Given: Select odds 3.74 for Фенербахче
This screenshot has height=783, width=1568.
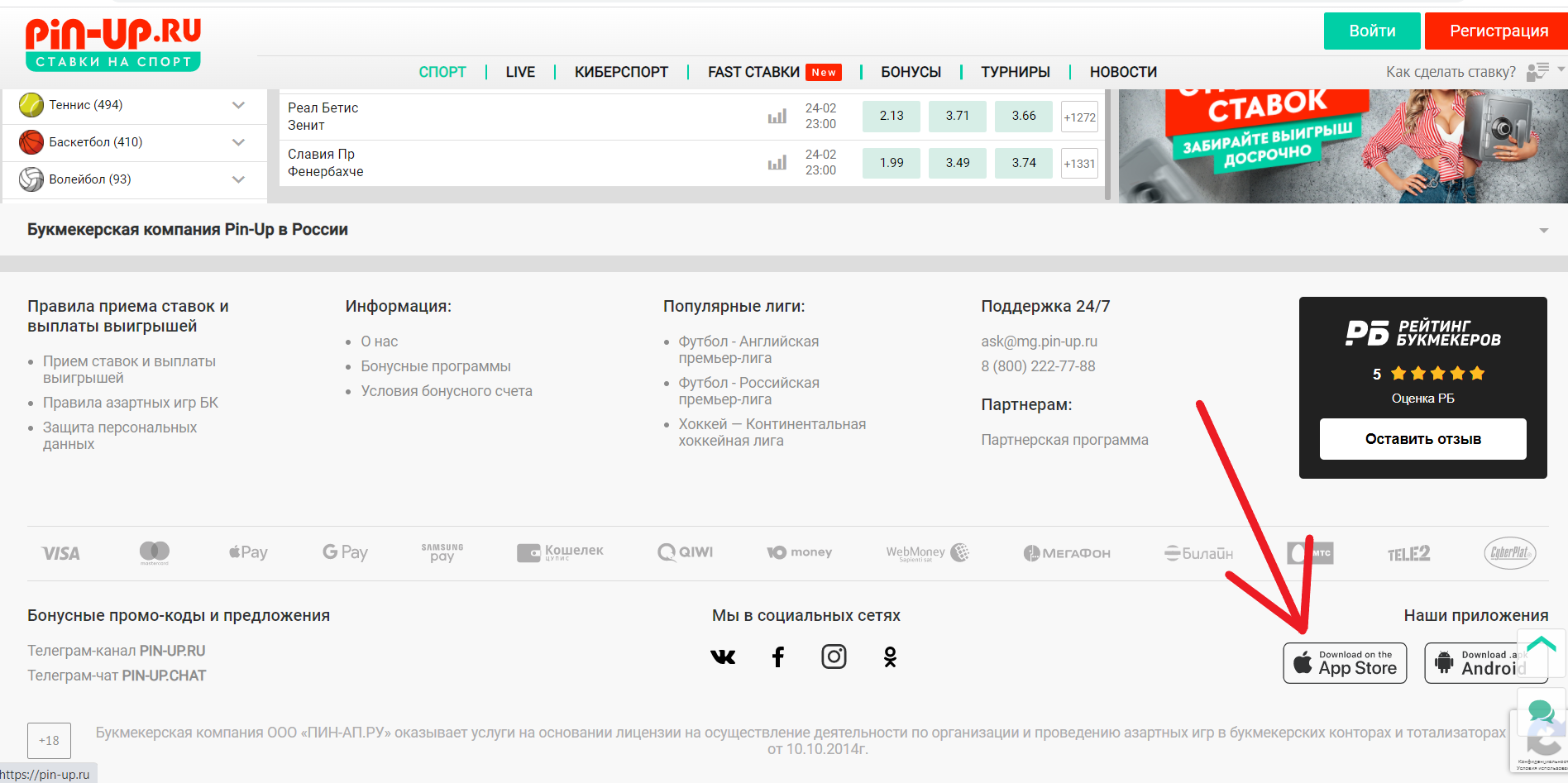Looking at the screenshot, I should click(x=1024, y=163).
